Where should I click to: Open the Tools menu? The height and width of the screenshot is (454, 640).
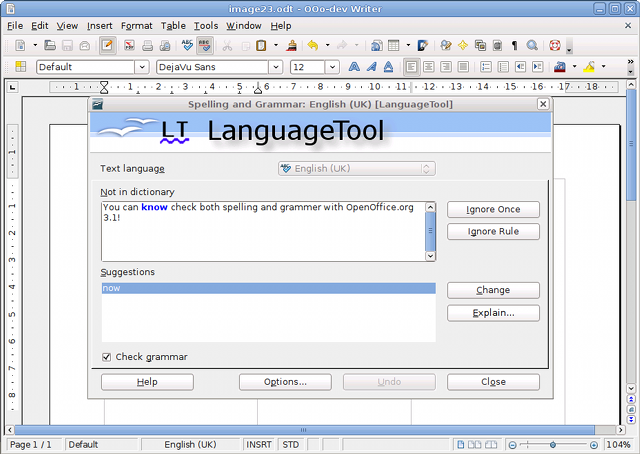[x=206, y=25]
